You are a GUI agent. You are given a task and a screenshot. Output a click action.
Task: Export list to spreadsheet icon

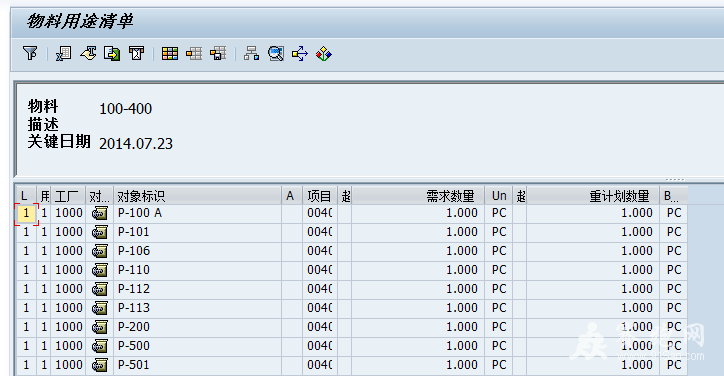pyautogui.click(x=64, y=54)
